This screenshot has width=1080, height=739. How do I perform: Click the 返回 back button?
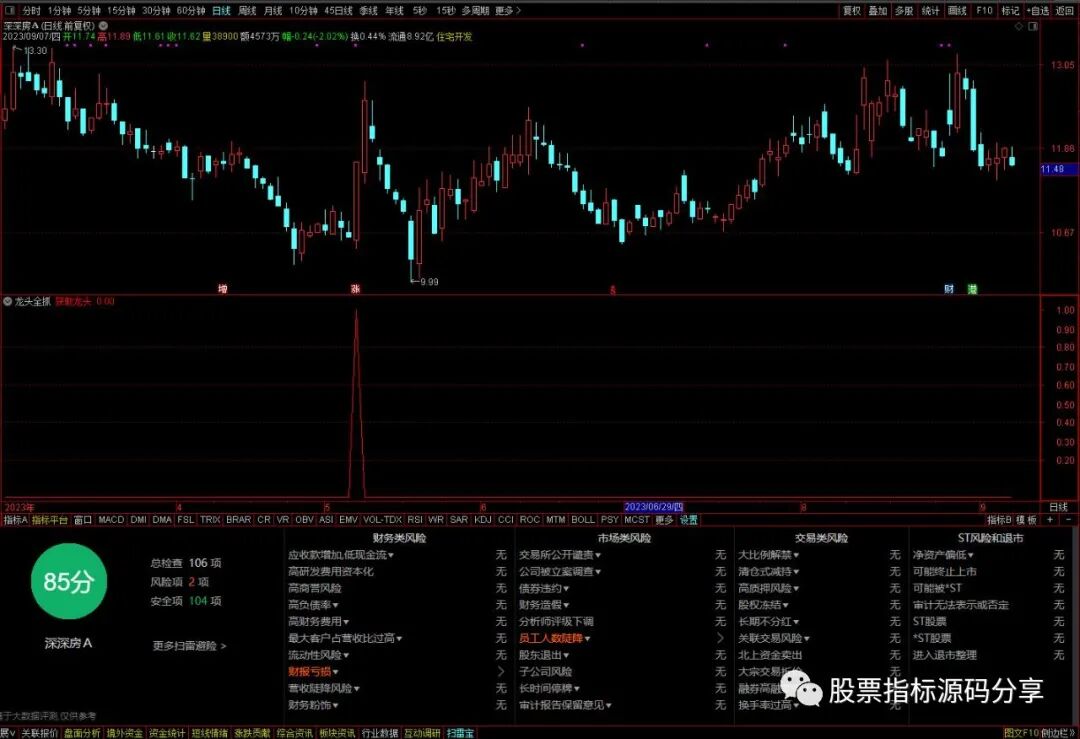click(1064, 10)
